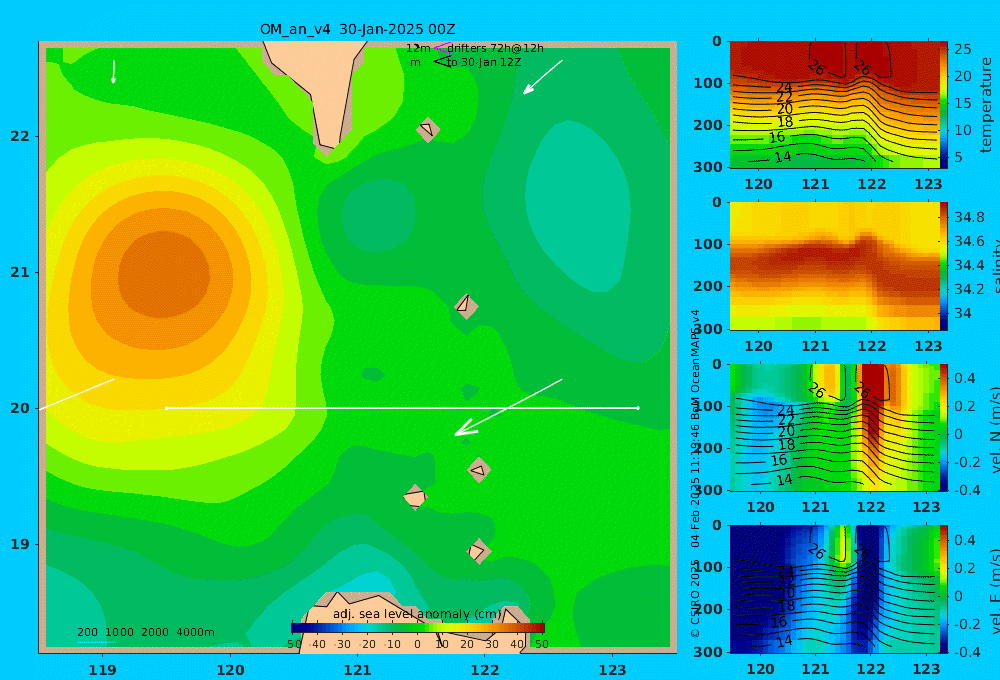Select the magenta drifter arrow legend marker
The height and width of the screenshot is (680, 1000).
pyautogui.click(x=441, y=48)
